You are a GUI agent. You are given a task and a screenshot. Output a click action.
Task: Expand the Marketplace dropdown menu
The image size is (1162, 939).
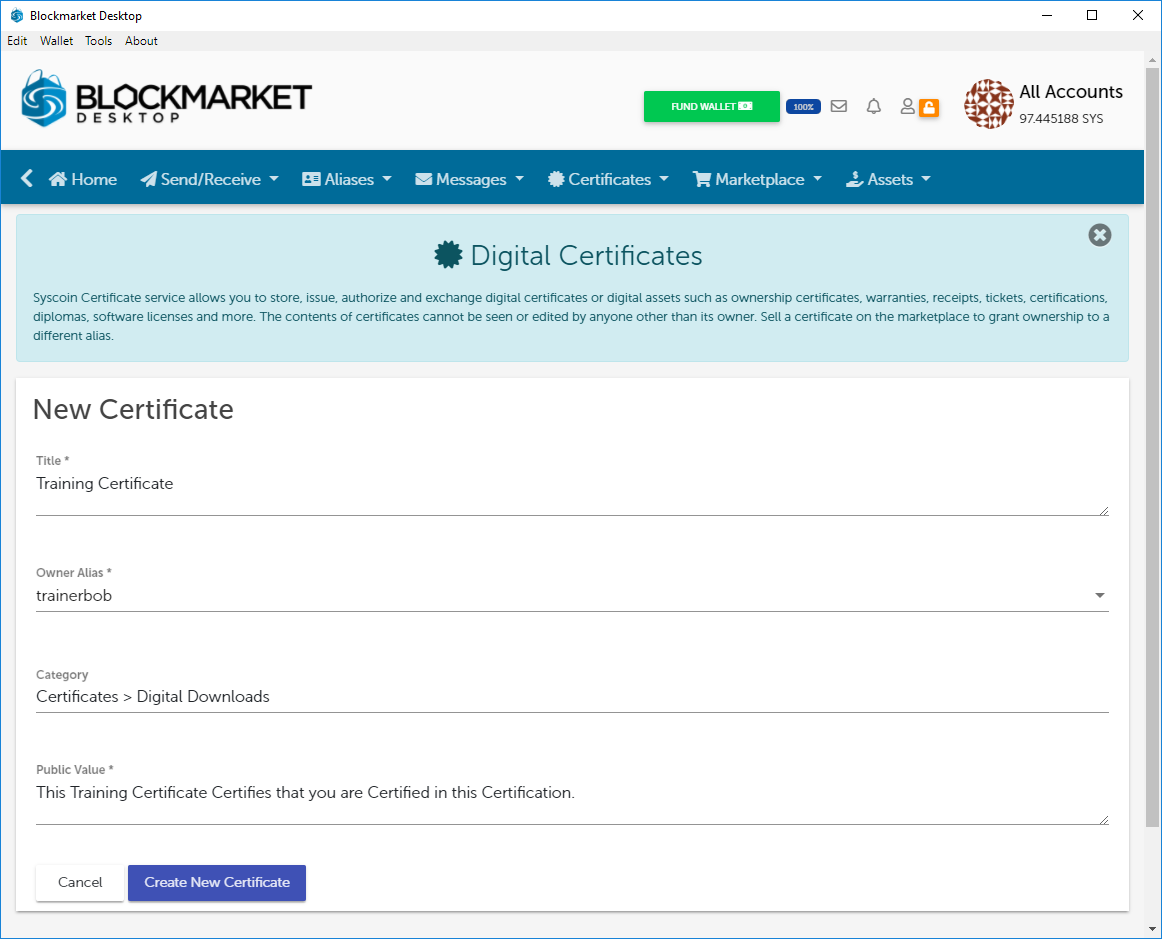point(757,179)
